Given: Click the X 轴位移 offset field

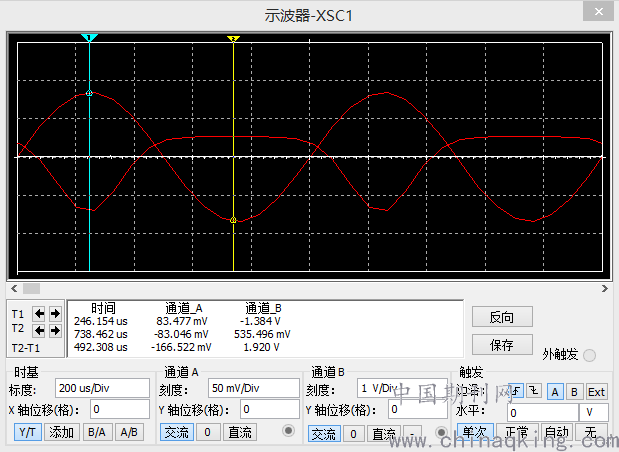Looking at the screenshot, I should tap(120, 409).
